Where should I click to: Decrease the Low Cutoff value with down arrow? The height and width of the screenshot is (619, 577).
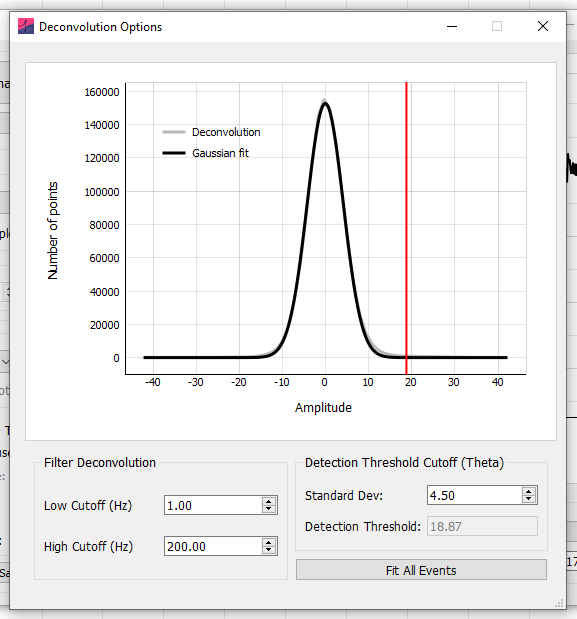[269, 509]
